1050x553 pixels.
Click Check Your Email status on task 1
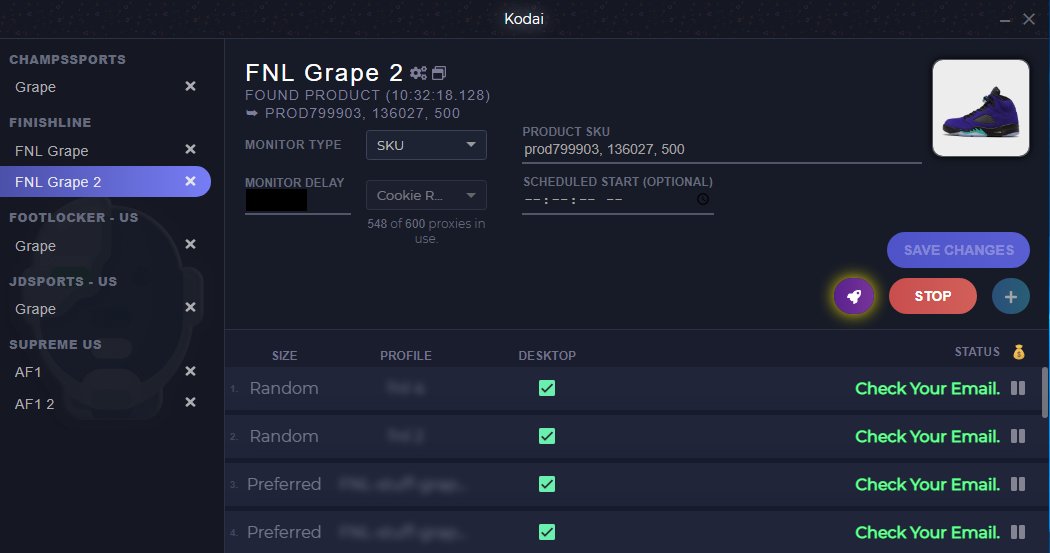(x=927, y=388)
